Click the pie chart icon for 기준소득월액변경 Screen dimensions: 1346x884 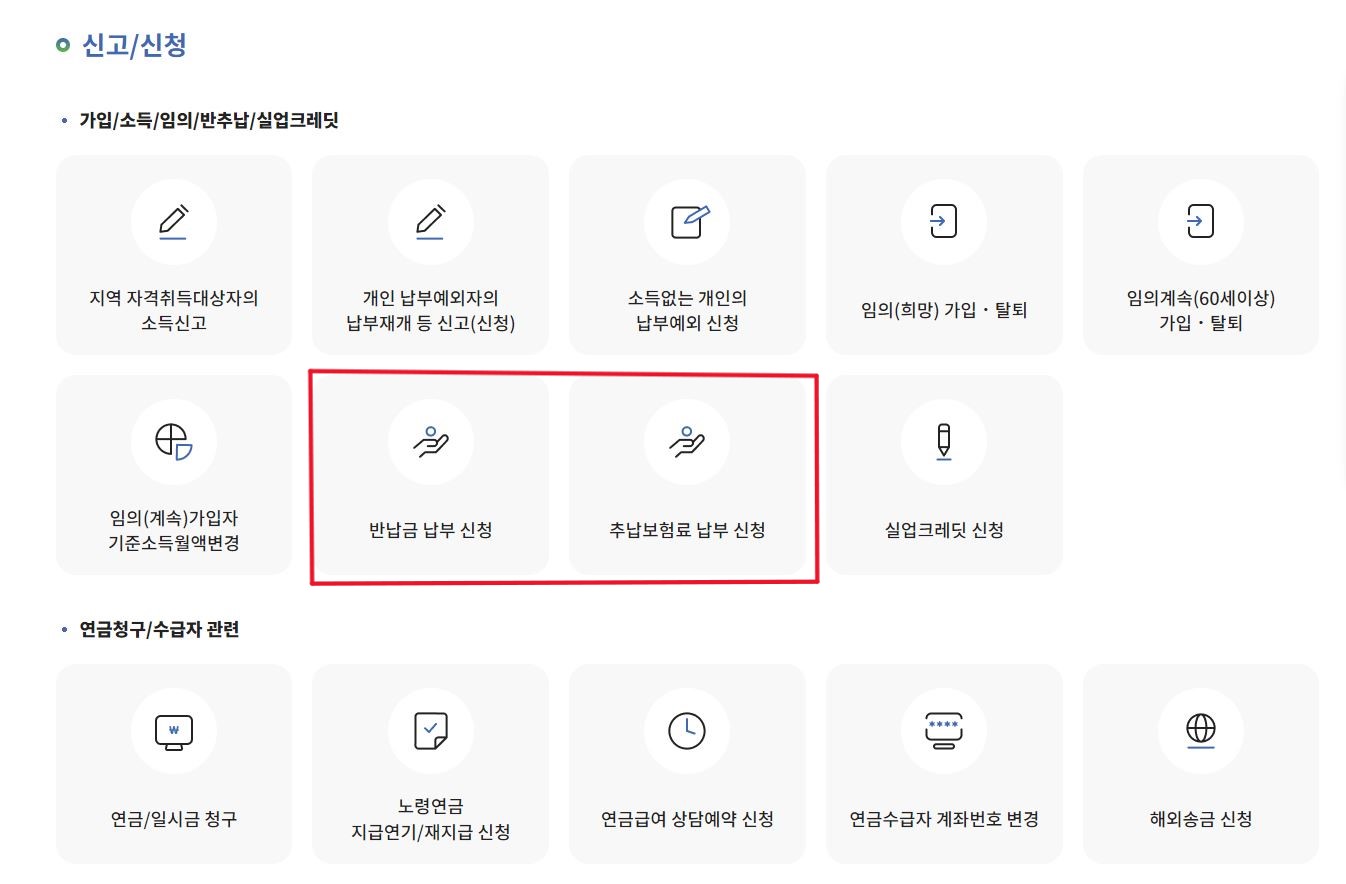tap(173, 442)
